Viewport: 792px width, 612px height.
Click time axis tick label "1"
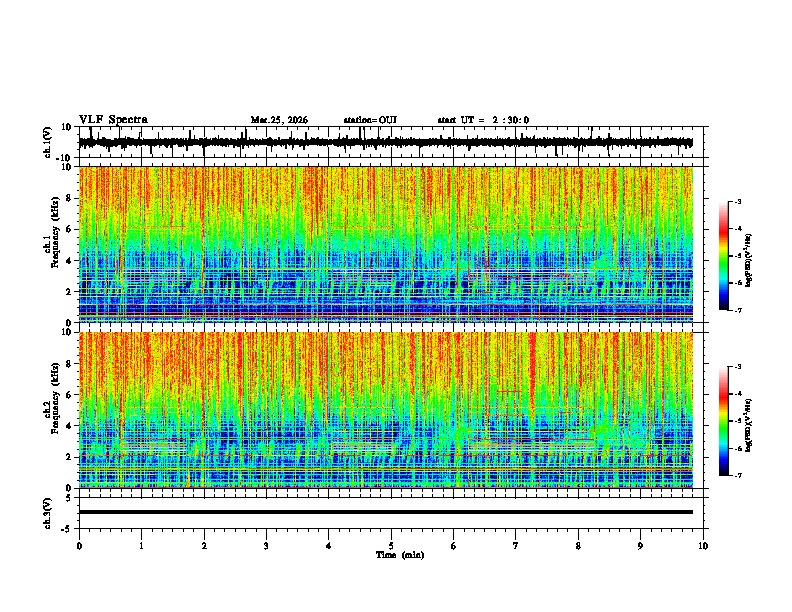(x=141, y=546)
